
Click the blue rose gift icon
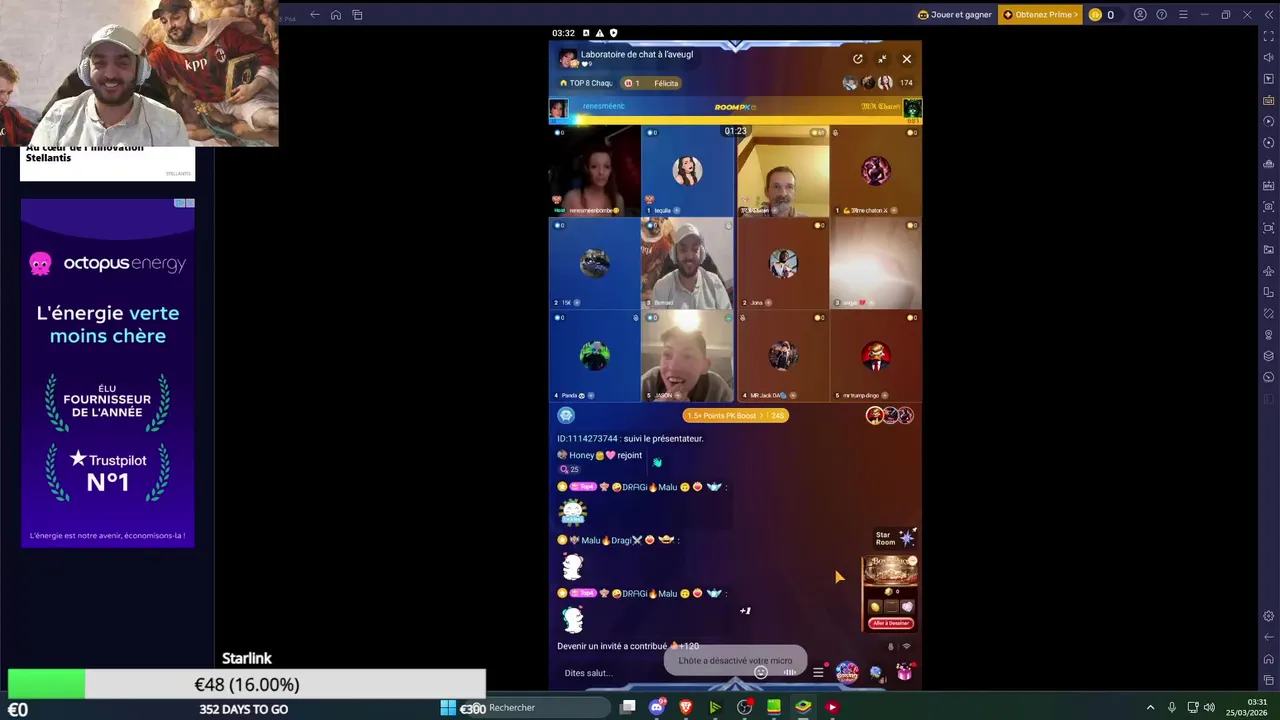876,673
